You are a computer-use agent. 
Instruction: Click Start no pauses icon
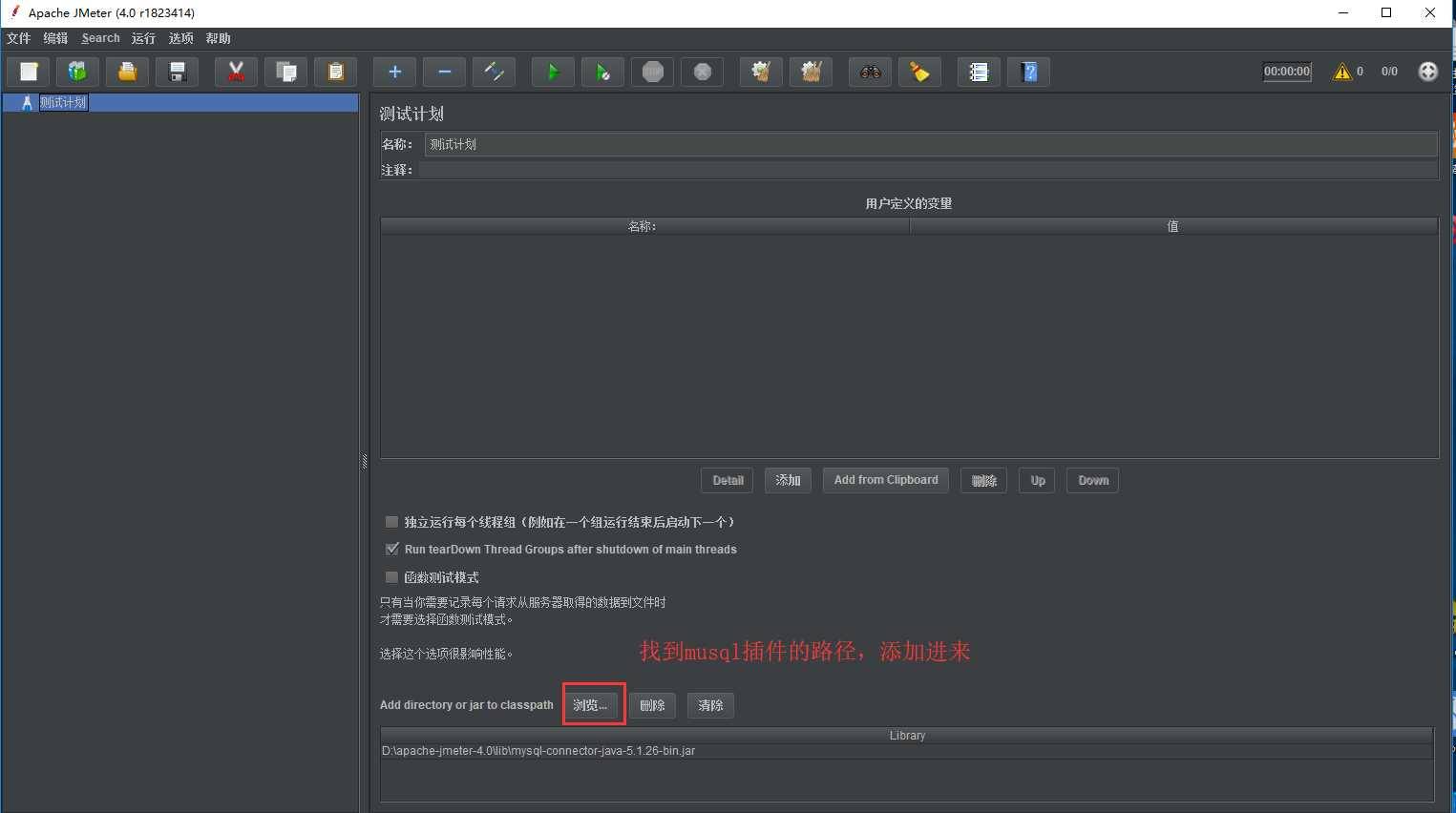click(x=602, y=72)
